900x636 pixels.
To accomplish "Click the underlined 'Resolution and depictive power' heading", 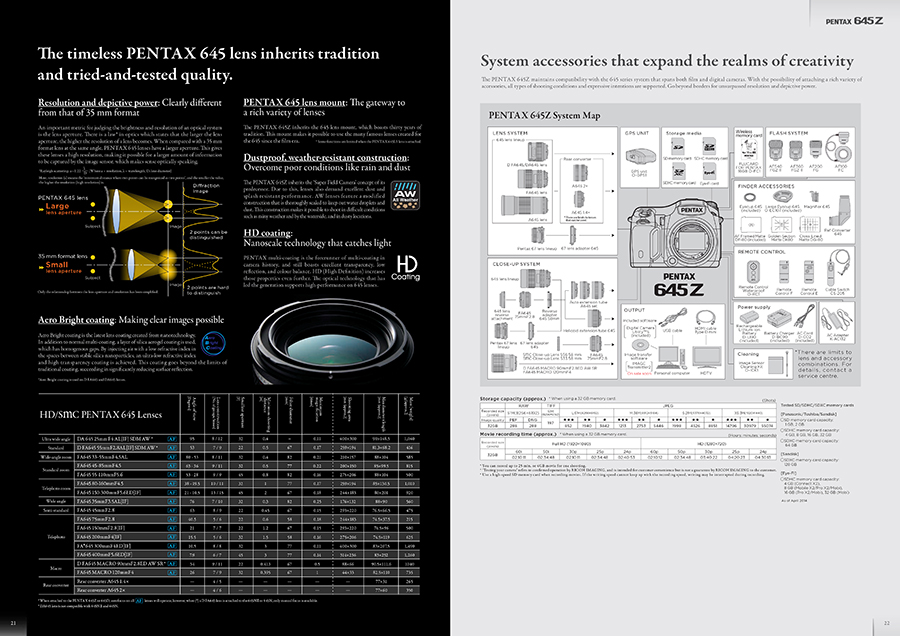I will 98,103.
